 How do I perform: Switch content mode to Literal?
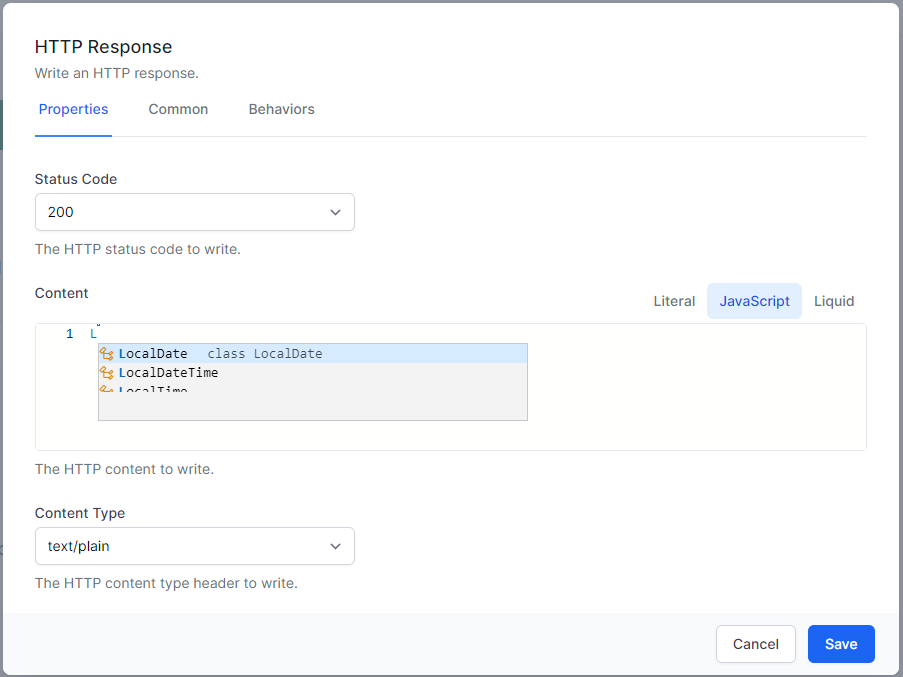pos(674,301)
